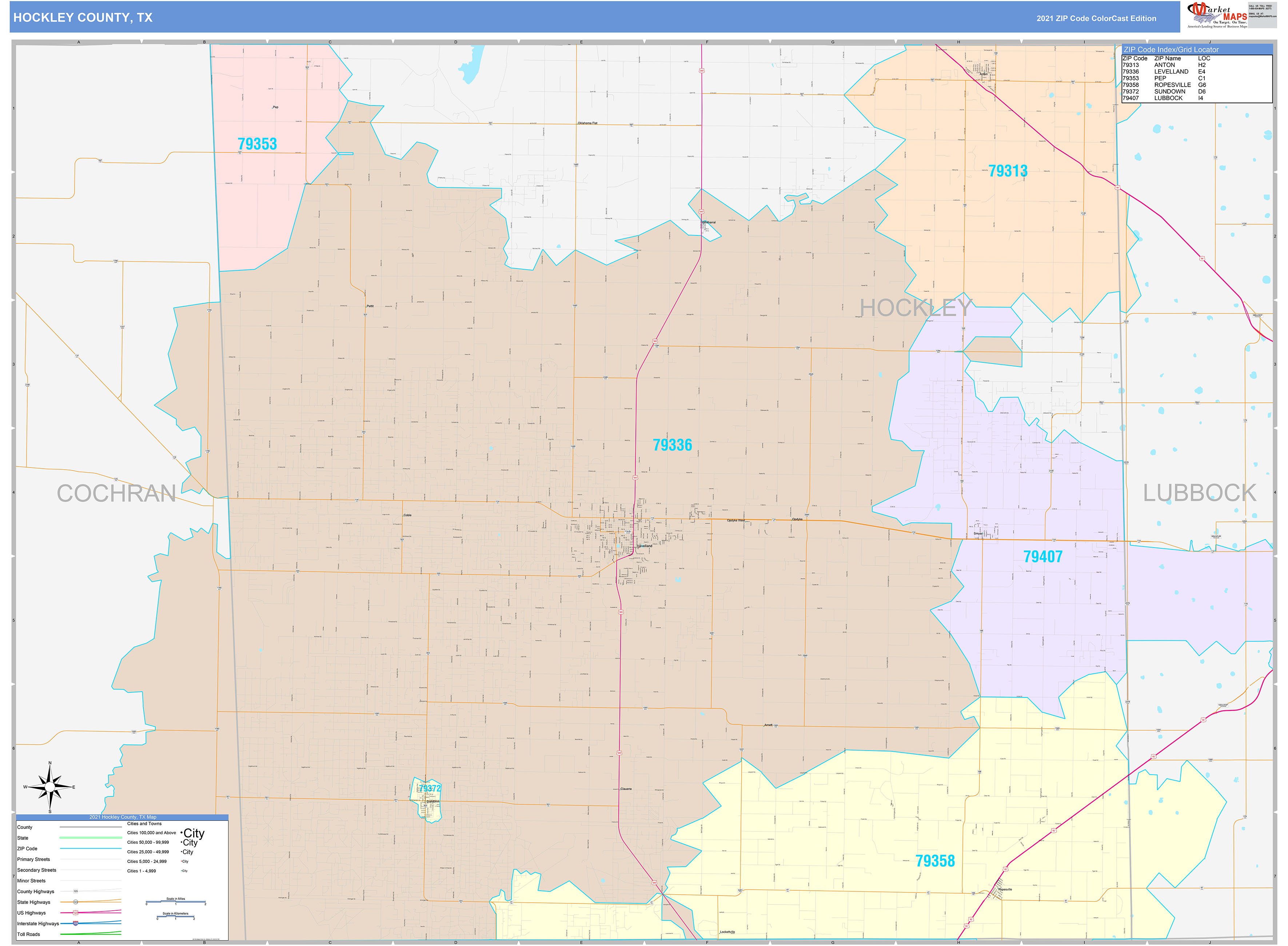Image resolution: width=1288 pixels, height=946 pixels.
Task: Click the Scale in Miles bar
Action: pyautogui.click(x=176, y=902)
